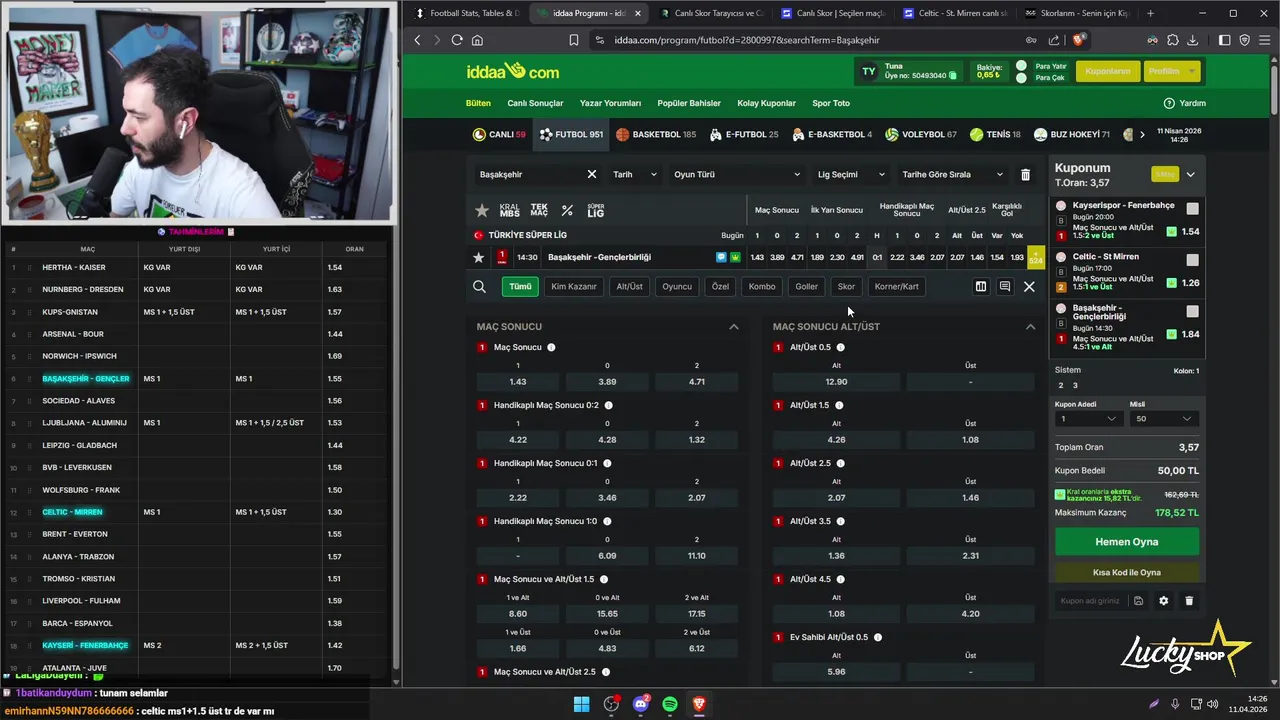This screenshot has width=1280, height=720.
Task: Select the Tümü market tab
Action: (521, 287)
